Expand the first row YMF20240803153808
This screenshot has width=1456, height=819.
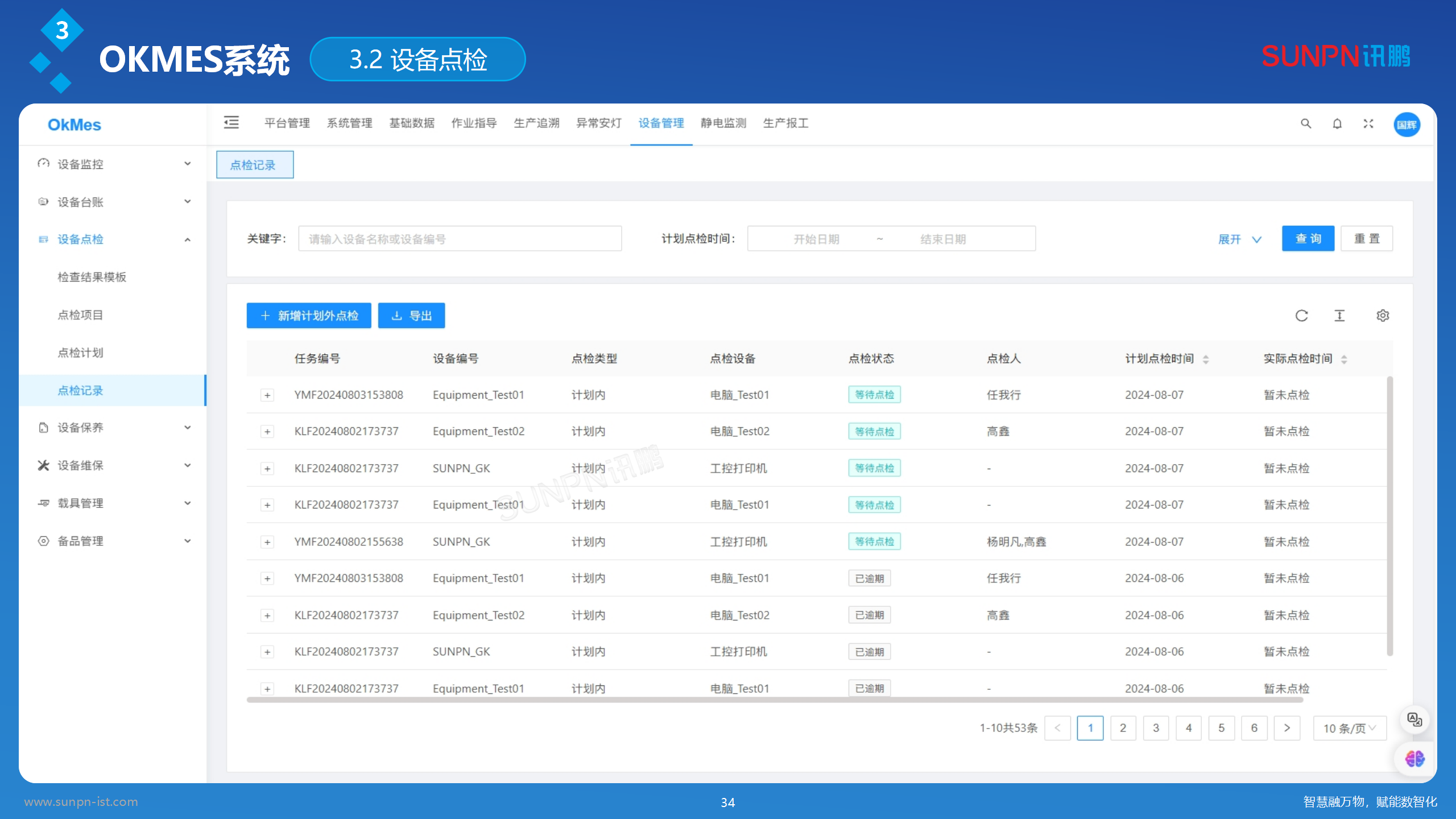coord(267,395)
